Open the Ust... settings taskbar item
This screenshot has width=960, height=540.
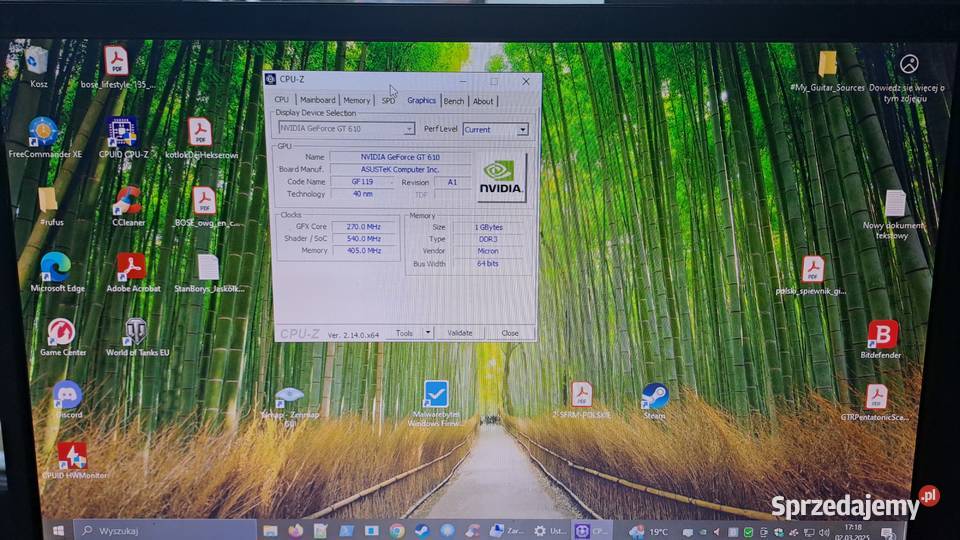[550, 531]
